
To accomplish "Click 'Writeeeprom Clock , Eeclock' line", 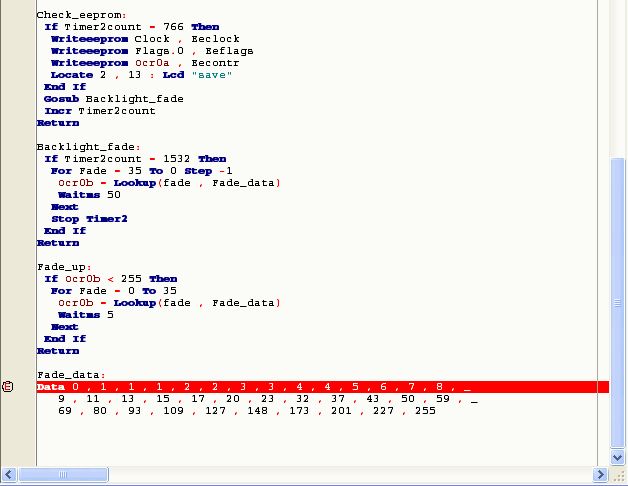I will pyautogui.click(x=145, y=39).
